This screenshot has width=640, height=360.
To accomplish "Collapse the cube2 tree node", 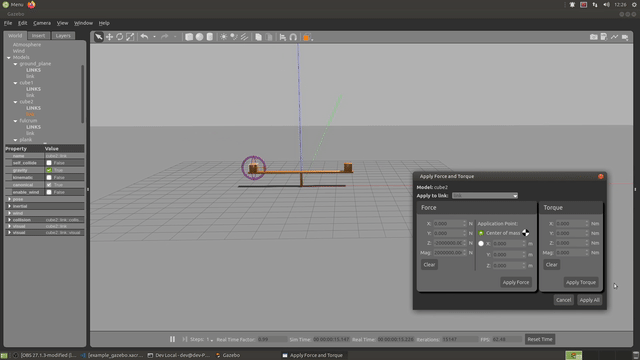I will (x=16, y=102).
